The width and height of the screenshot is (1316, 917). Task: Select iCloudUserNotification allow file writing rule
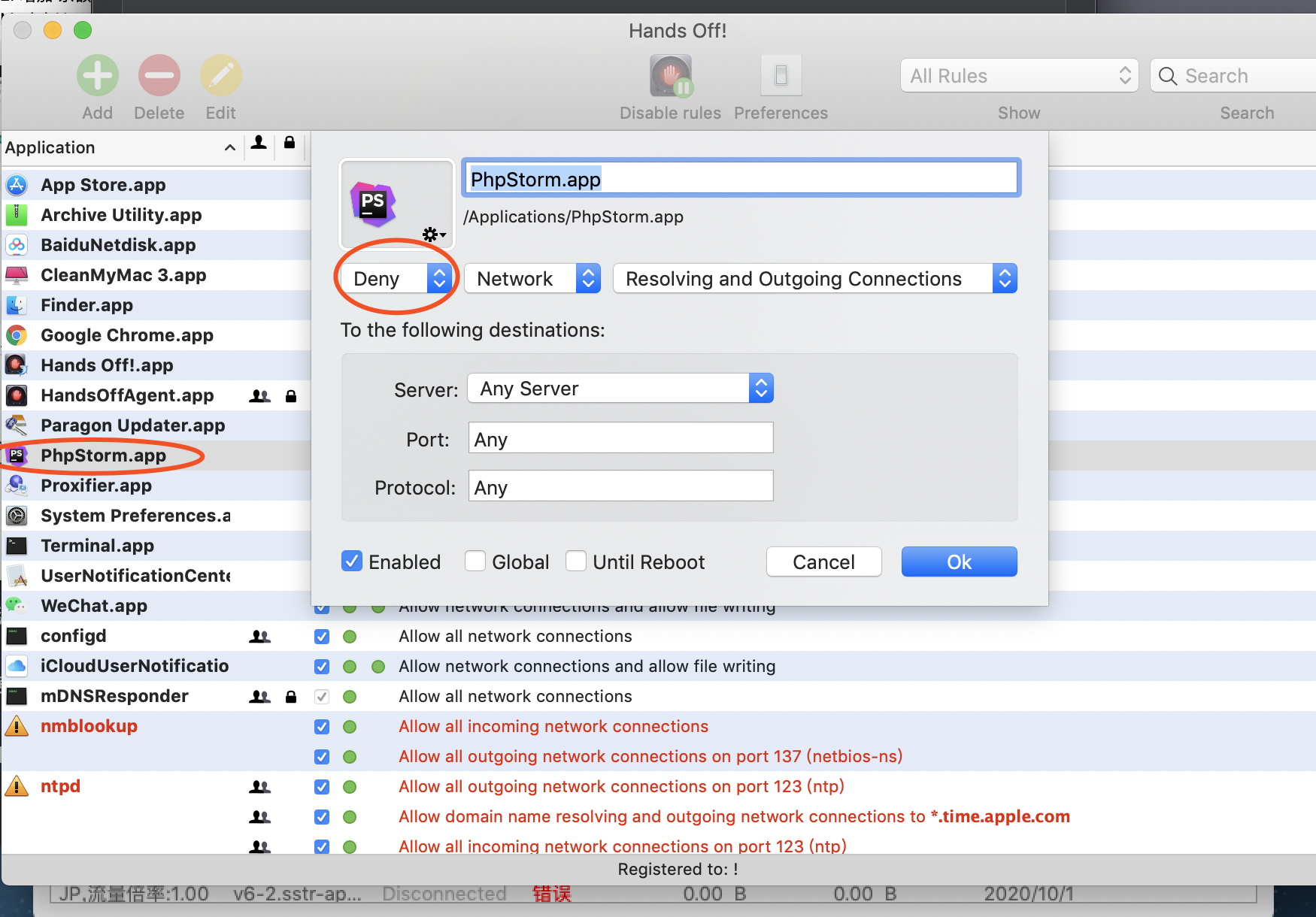587,667
